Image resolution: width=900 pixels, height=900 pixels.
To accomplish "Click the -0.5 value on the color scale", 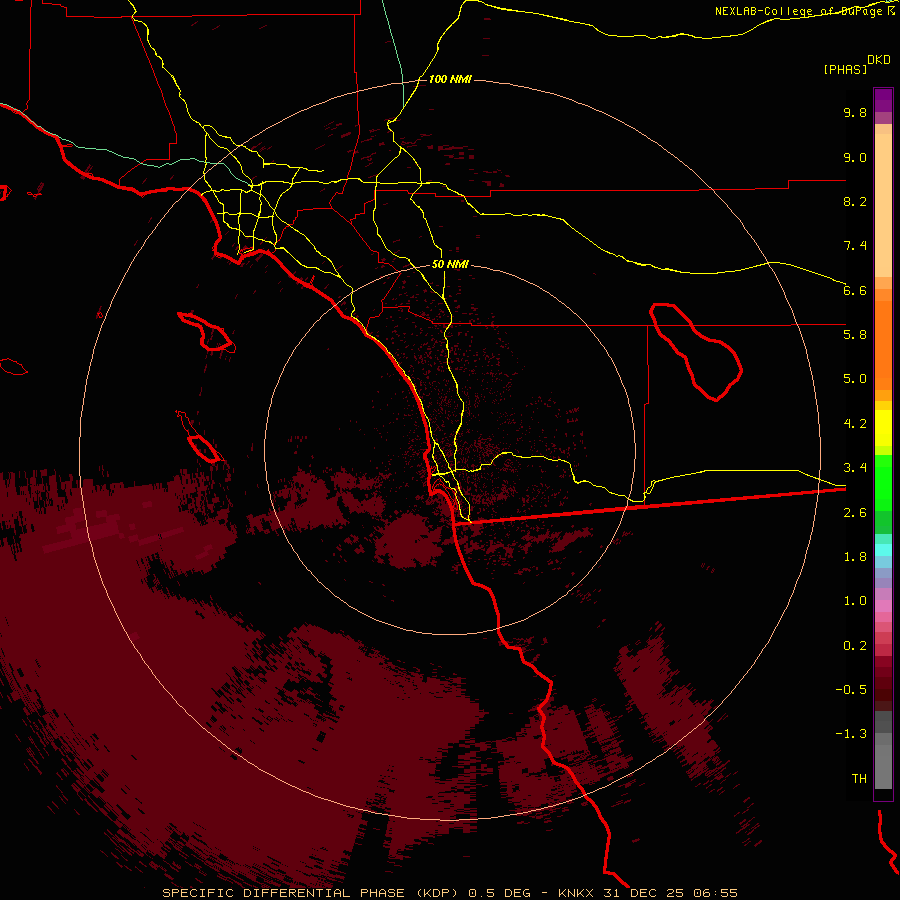I will (x=851, y=690).
